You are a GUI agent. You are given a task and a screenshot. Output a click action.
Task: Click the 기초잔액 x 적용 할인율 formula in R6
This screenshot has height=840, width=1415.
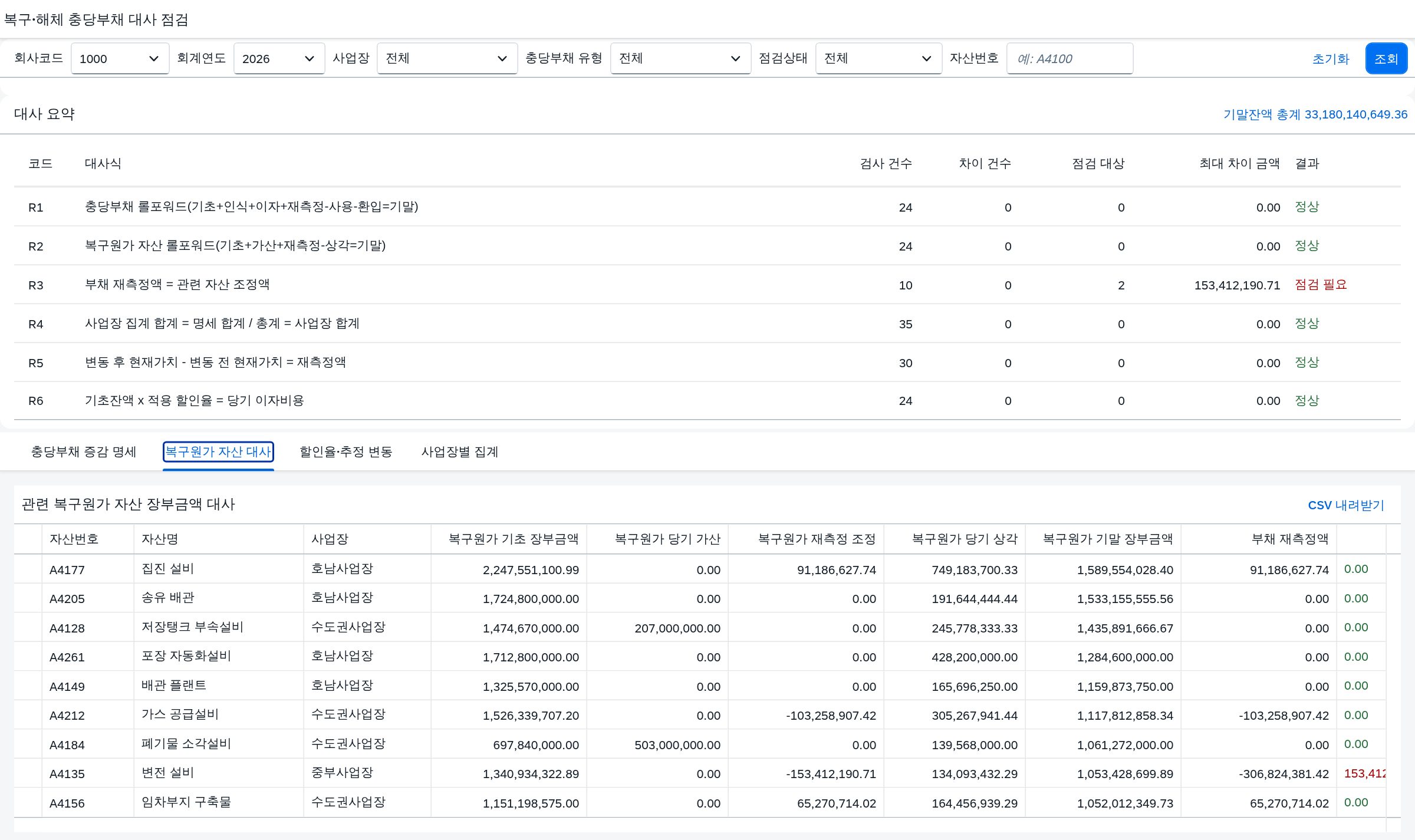tap(195, 401)
